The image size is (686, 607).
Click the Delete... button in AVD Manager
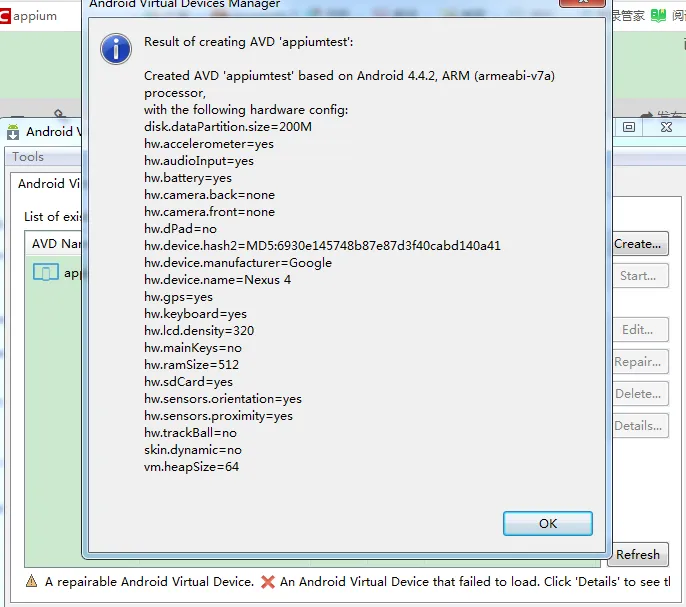pos(640,393)
